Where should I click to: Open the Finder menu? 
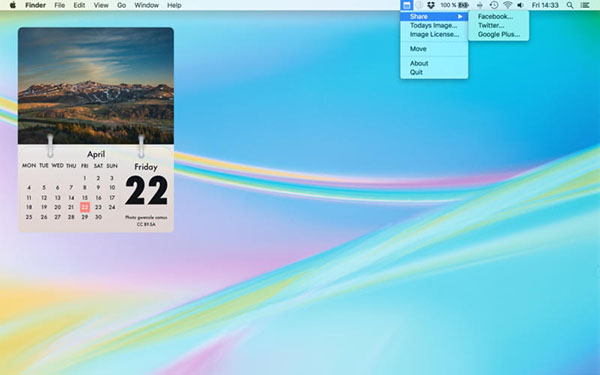[x=35, y=5]
